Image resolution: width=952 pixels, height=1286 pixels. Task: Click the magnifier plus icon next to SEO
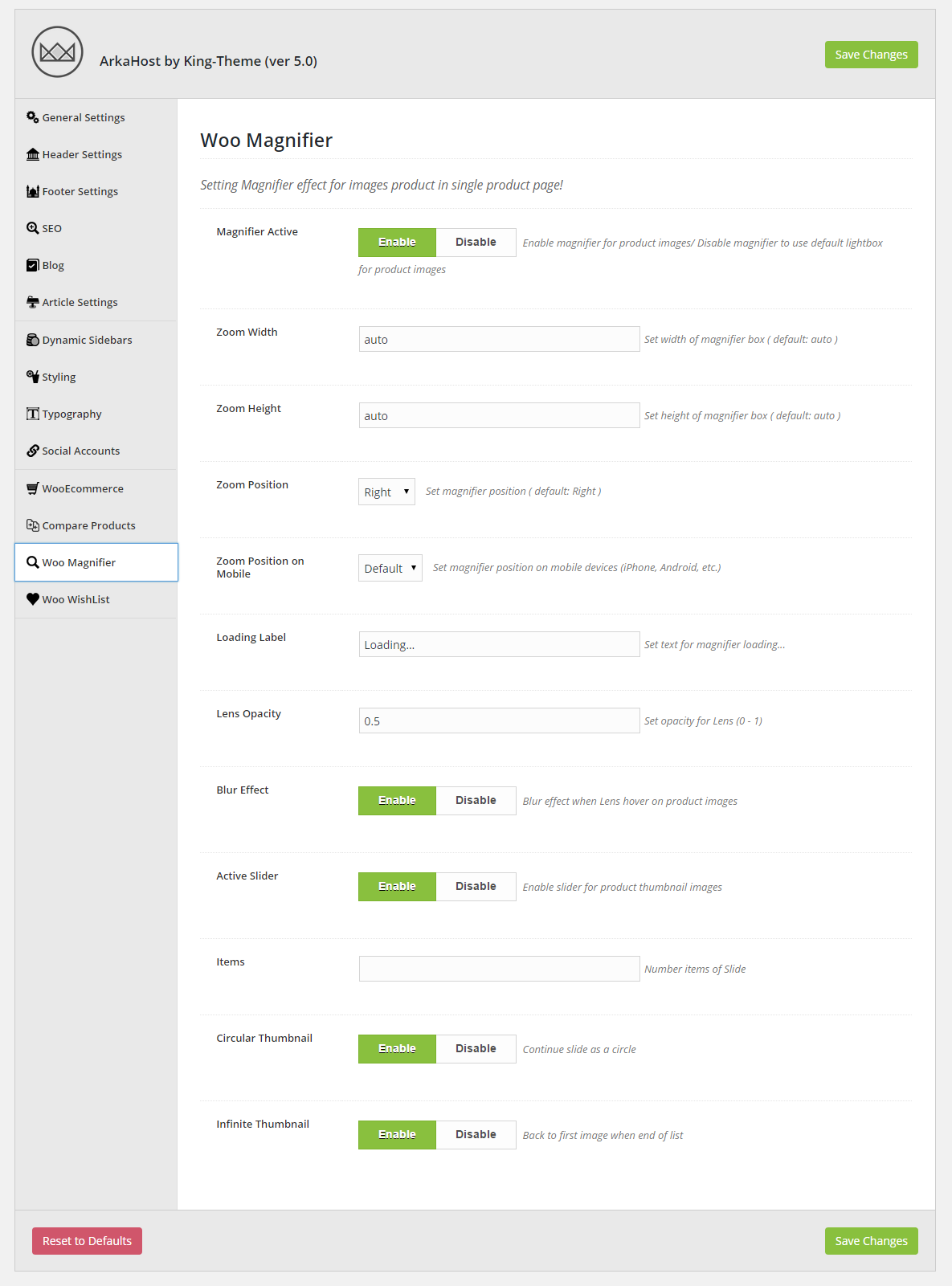[33, 228]
